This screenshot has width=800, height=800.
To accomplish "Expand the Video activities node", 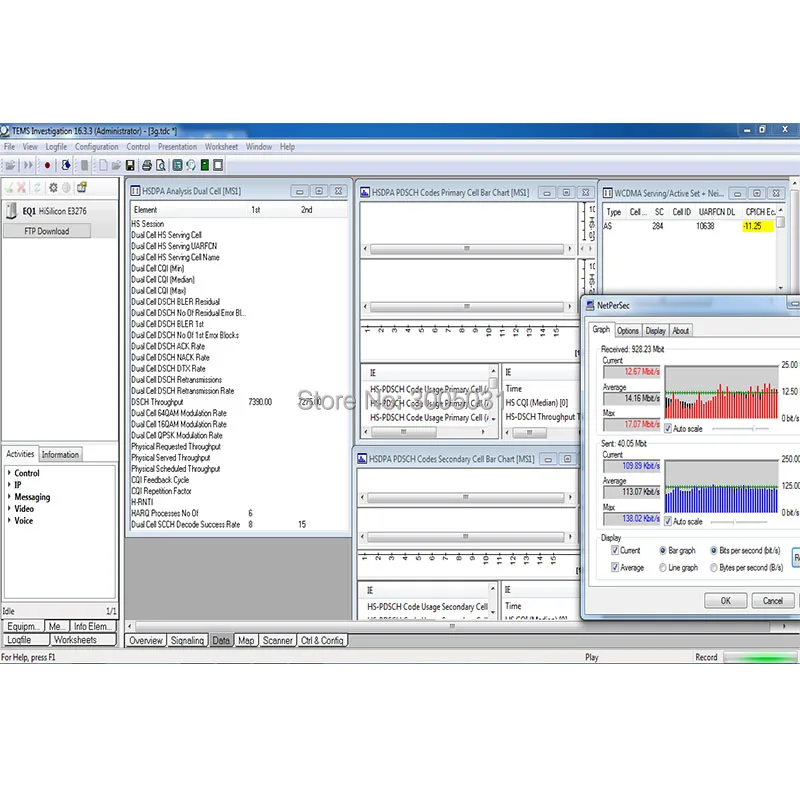I will pyautogui.click(x=9, y=508).
